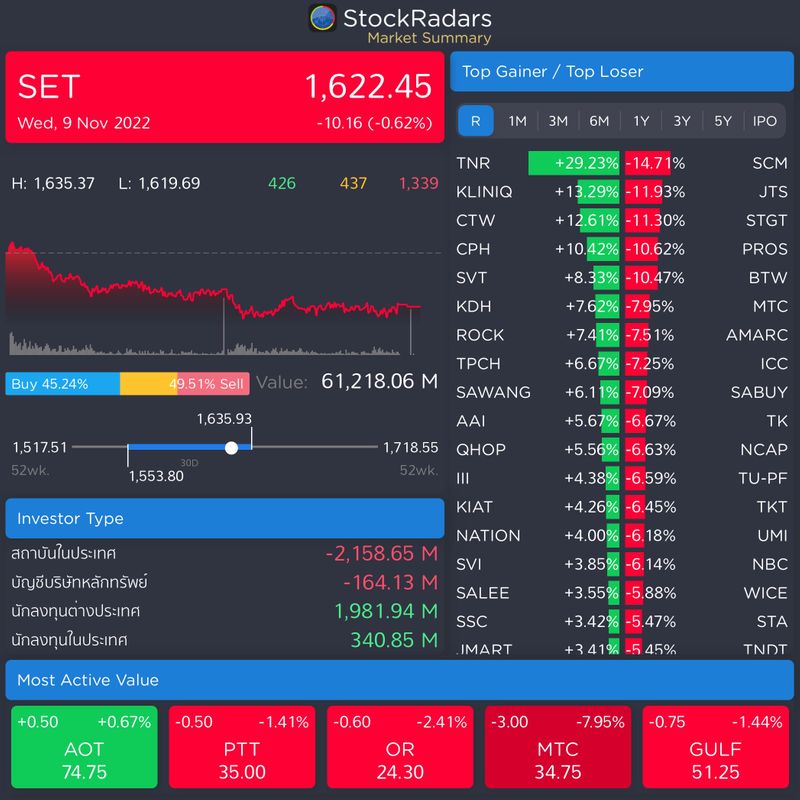Click the StockRadars globe logo
800x800 pixels.
(x=323, y=19)
